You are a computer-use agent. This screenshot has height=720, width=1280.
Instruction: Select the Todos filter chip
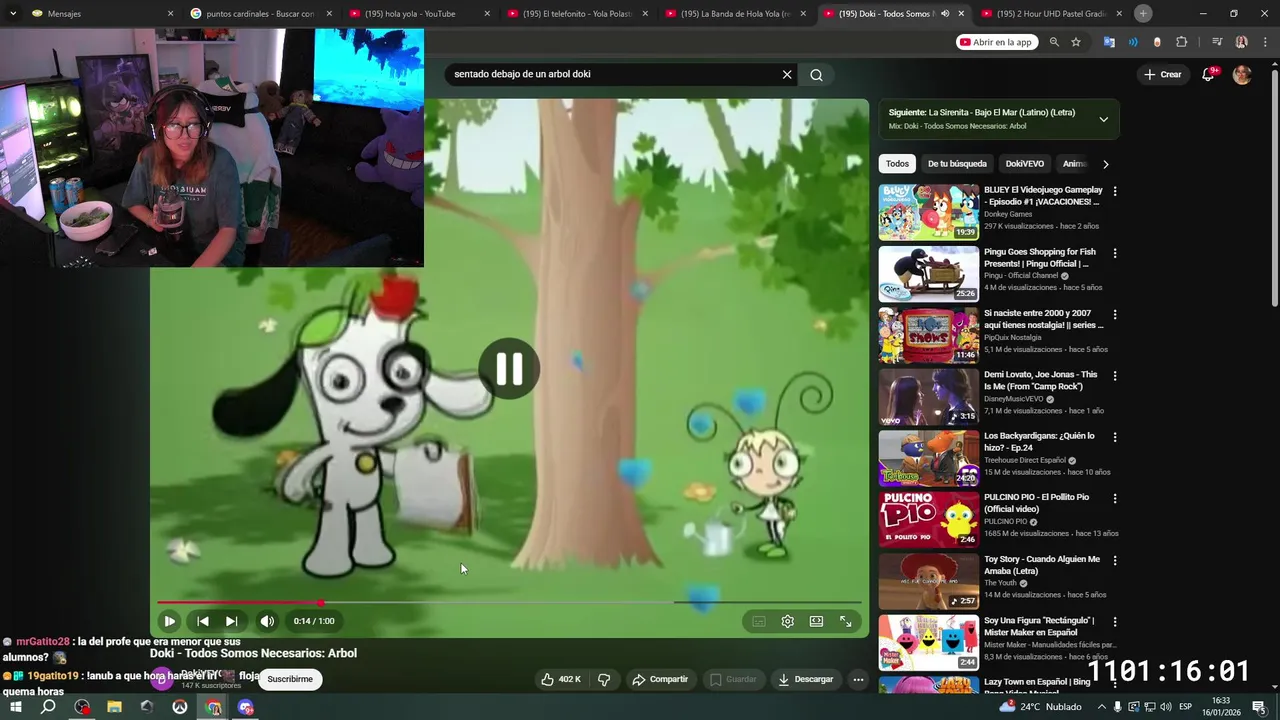(897, 164)
